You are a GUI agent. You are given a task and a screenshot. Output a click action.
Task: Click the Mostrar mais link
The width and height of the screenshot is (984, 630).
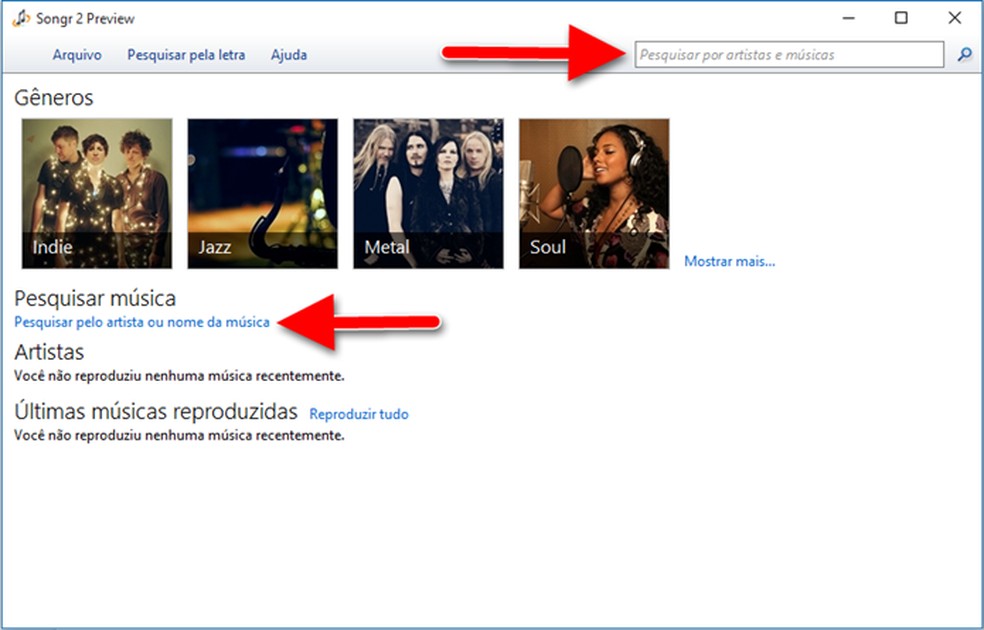729,261
